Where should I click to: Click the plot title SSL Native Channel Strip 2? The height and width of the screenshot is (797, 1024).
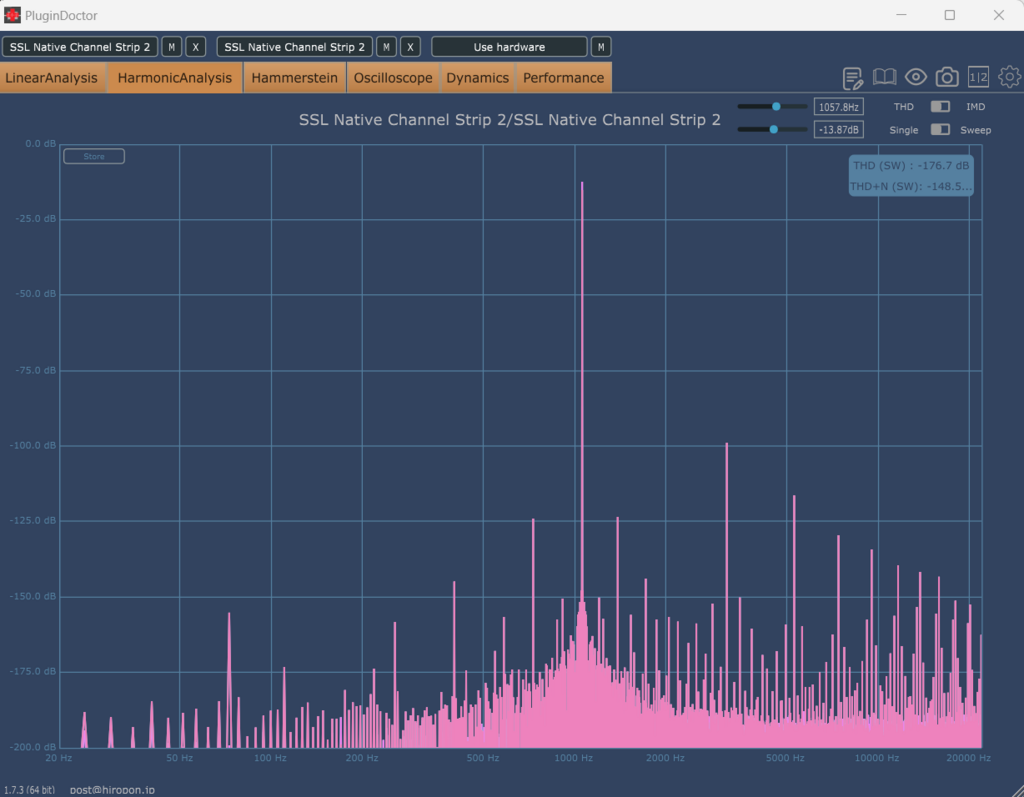point(509,120)
